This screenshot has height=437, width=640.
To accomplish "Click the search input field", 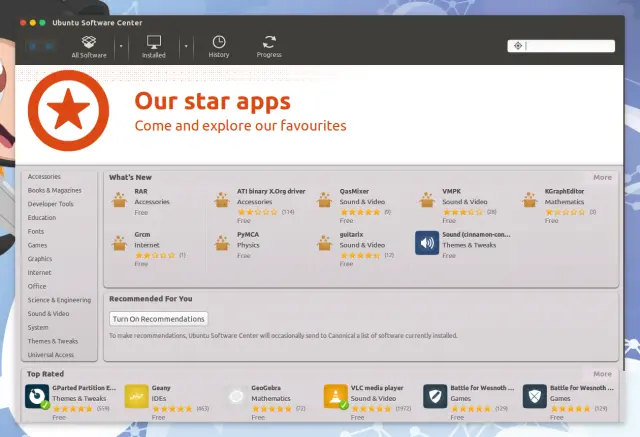I will click(x=568, y=46).
